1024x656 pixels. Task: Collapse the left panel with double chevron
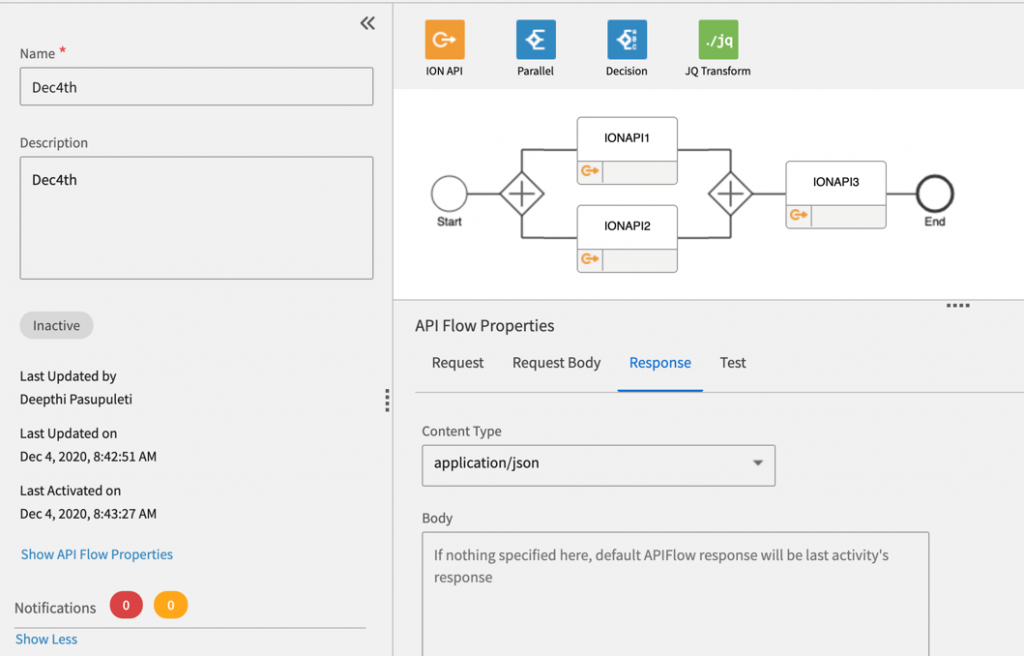click(x=367, y=23)
